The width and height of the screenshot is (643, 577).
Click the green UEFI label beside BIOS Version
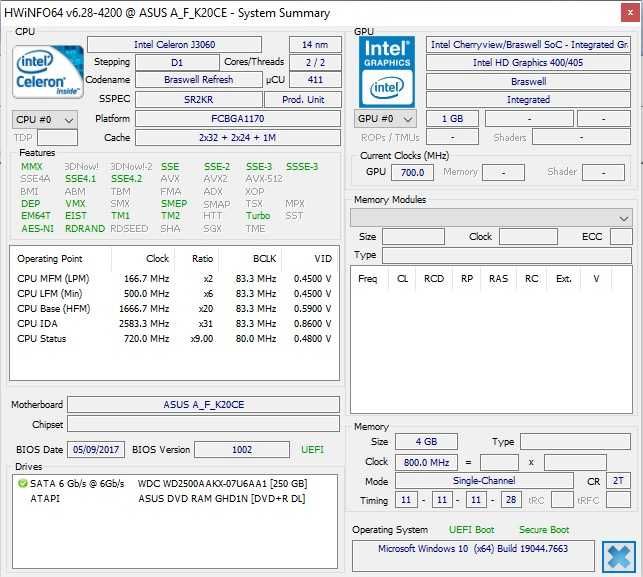click(x=312, y=450)
